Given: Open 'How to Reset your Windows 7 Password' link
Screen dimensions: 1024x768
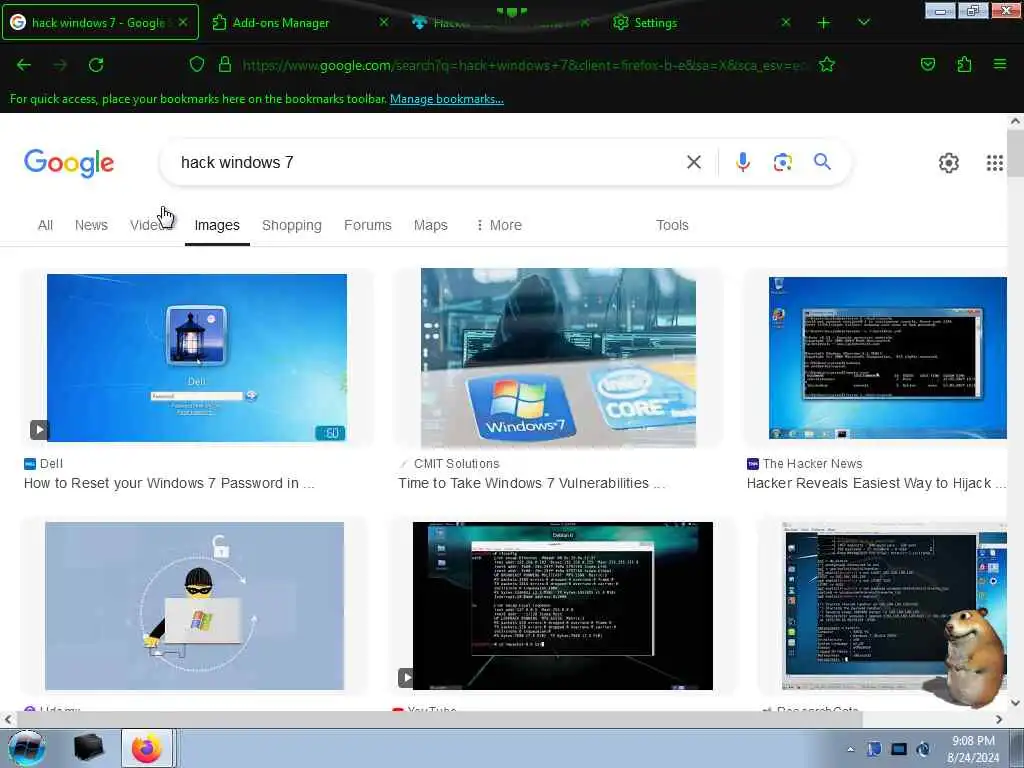Looking at the screenshot, I should pos(169,483).
